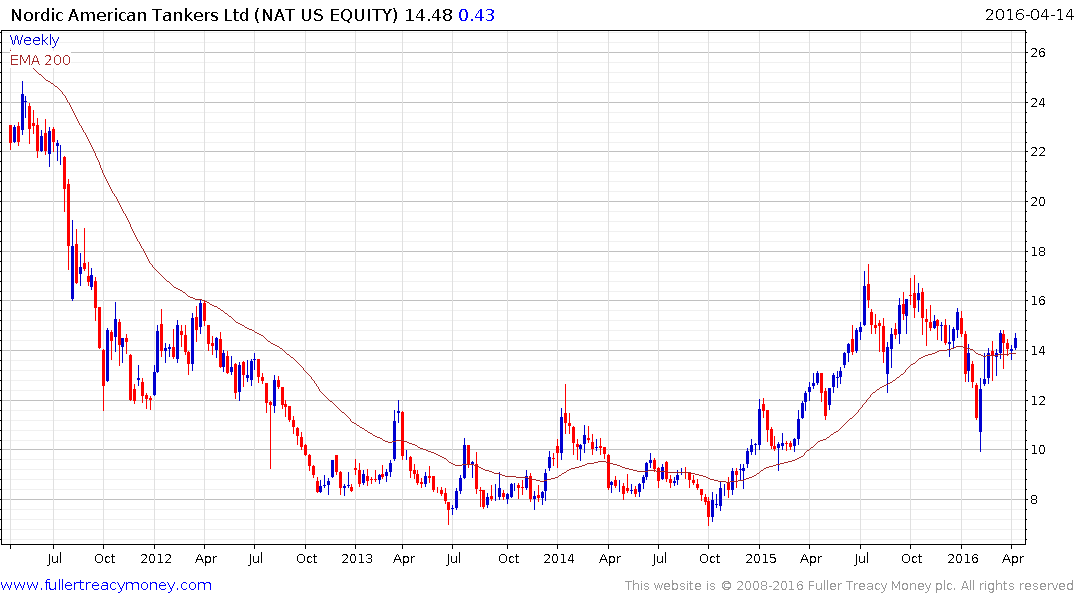Image resolution: width=1075 pixels, height=600 pixels.
Task: Click the '14' price axis label
Action: point(1037,350)
